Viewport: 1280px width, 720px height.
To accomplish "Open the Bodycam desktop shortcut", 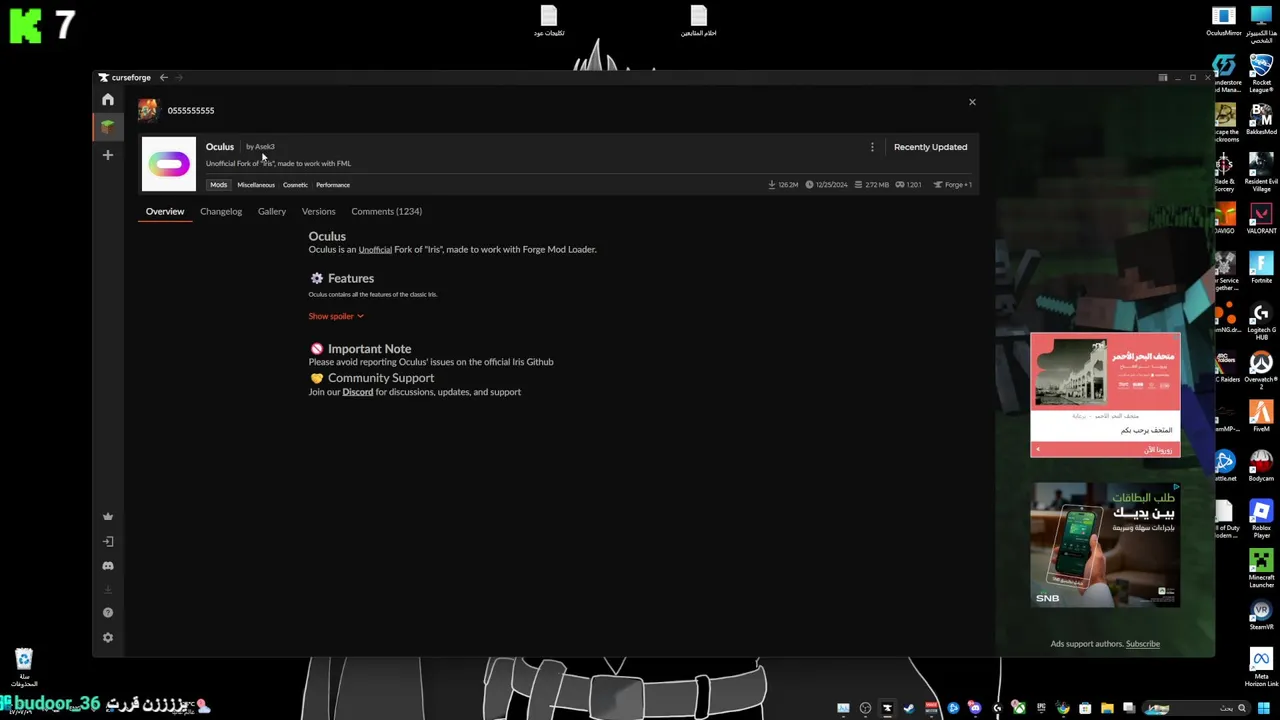I will pyautogui.click(x=1261, y=465).
